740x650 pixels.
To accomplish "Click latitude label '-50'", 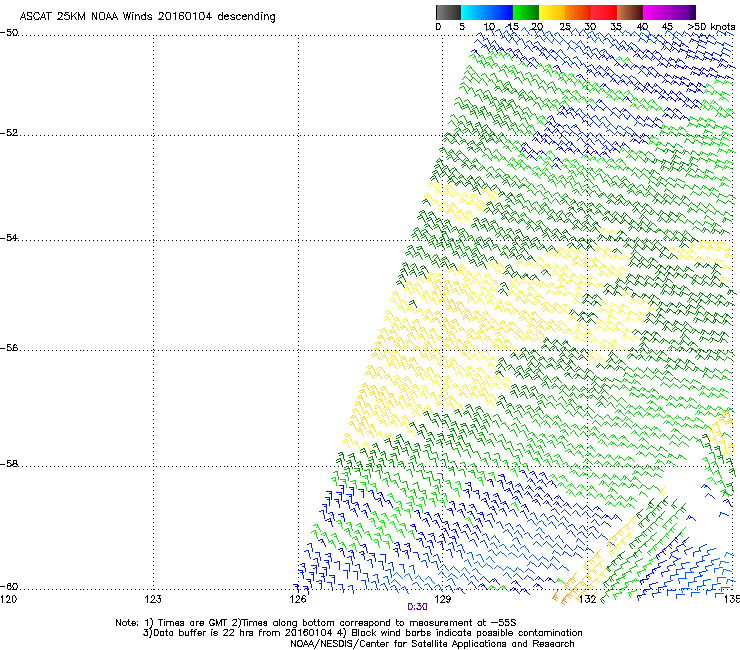I will click(10, 33).
